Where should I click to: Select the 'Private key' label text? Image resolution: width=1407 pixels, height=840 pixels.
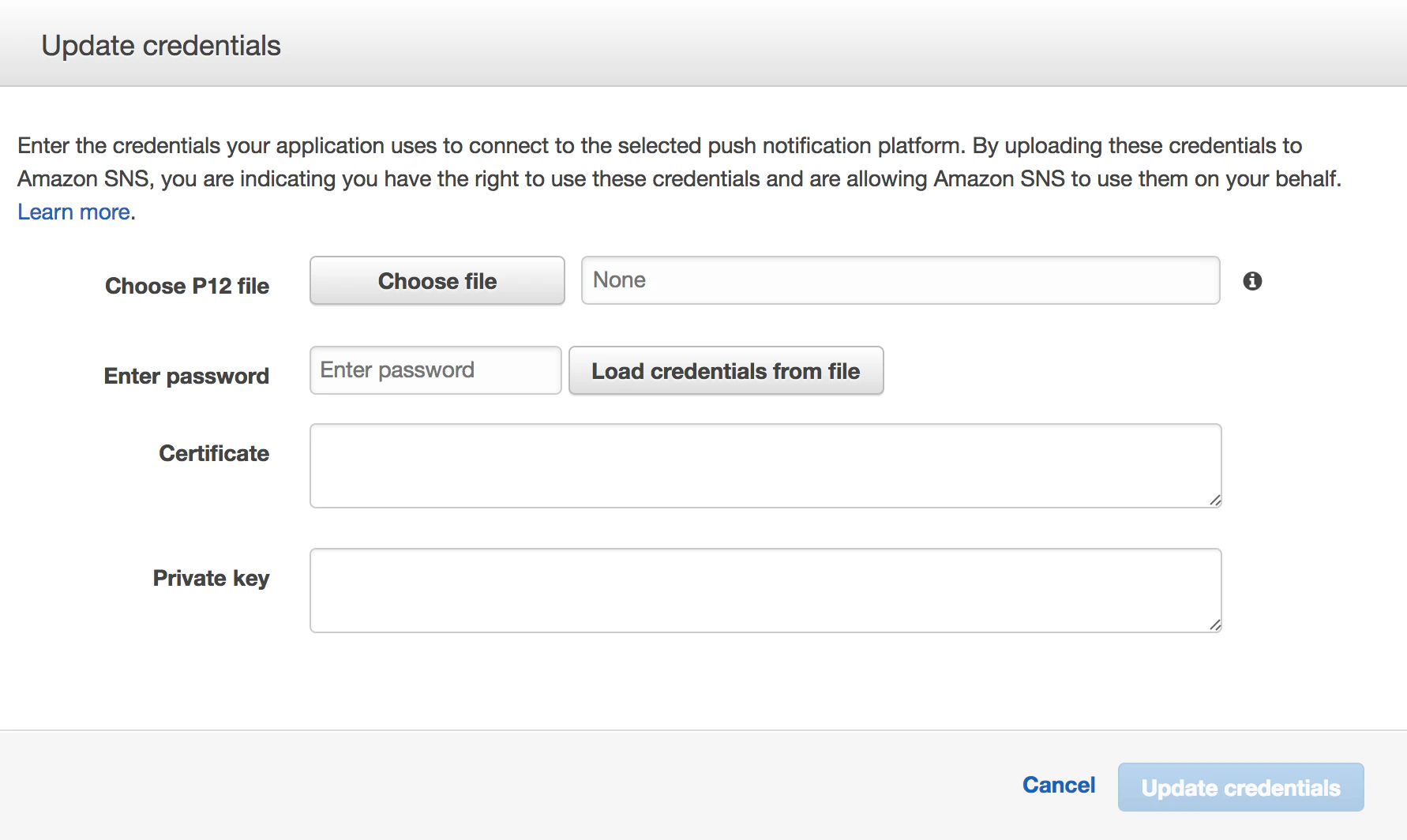211,578
